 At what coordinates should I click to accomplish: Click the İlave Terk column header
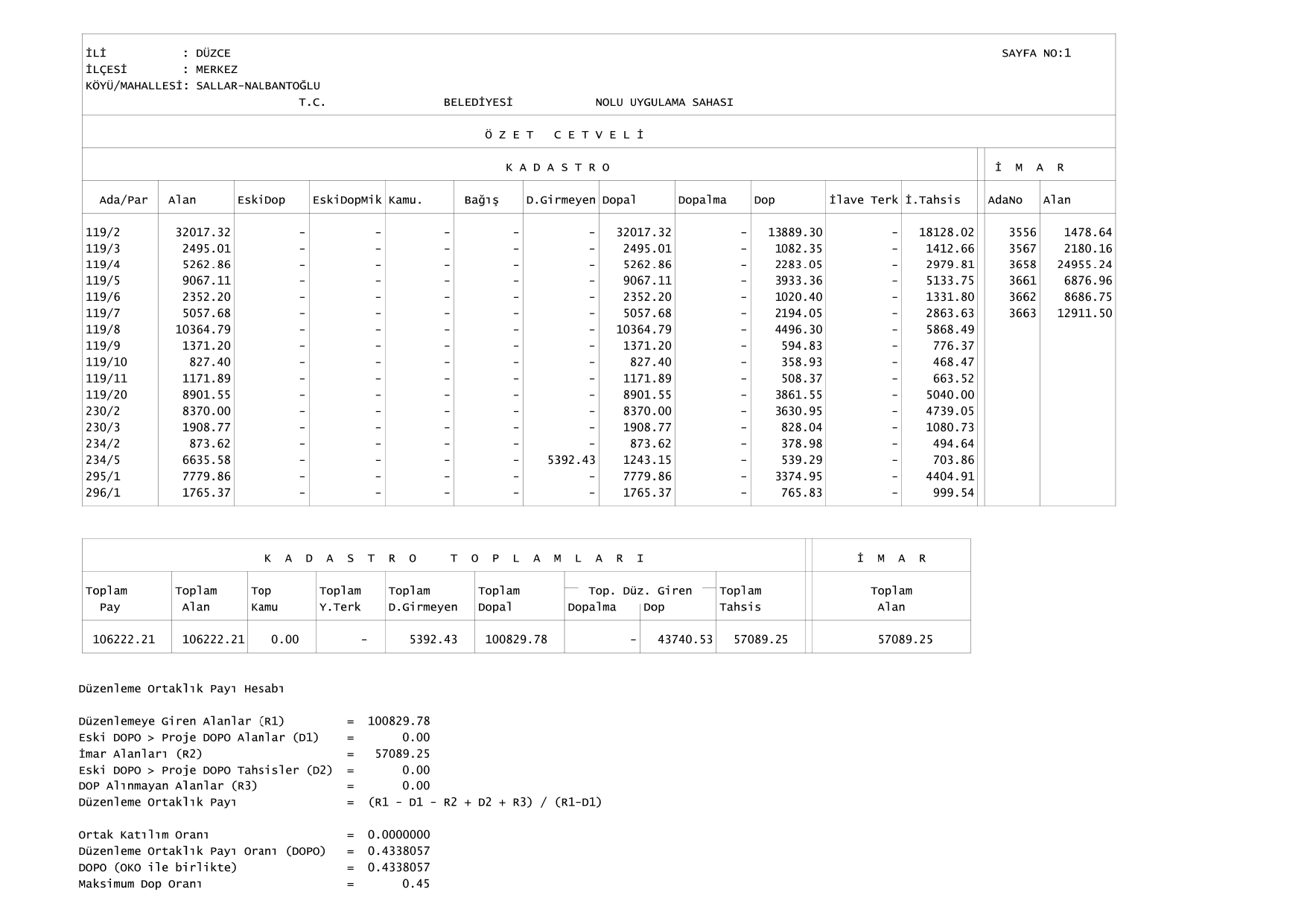(x=863, y=200)
